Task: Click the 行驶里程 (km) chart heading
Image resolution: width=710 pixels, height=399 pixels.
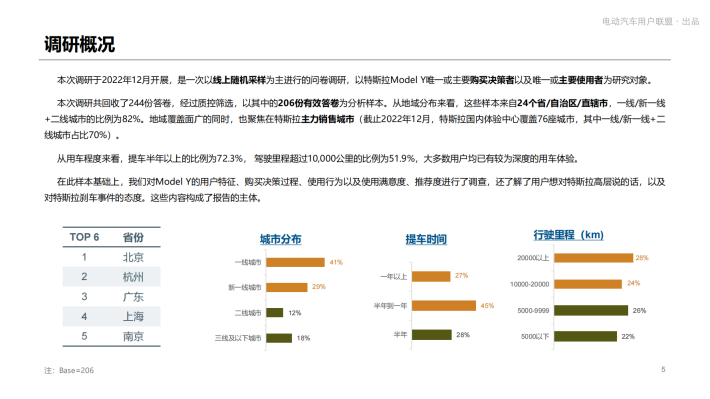Action: point(568,235)
